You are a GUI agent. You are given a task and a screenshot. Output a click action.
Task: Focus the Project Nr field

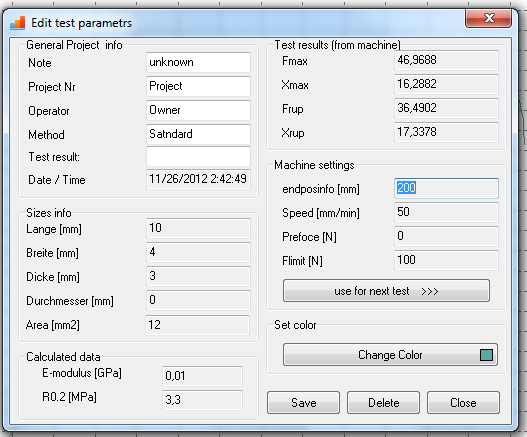click(198, 86)
